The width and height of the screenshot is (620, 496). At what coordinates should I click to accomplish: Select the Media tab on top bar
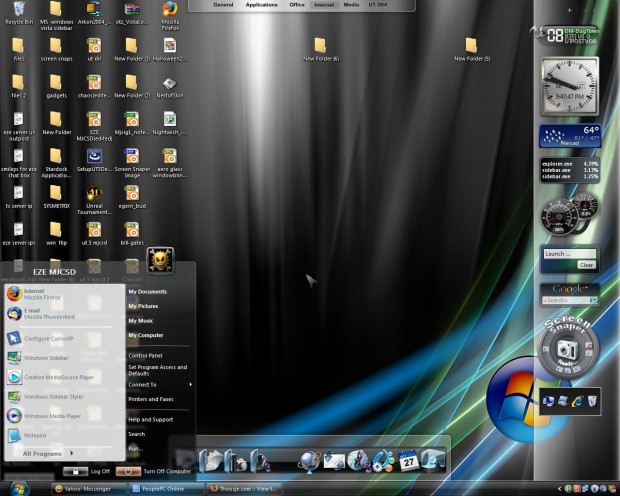351,5
